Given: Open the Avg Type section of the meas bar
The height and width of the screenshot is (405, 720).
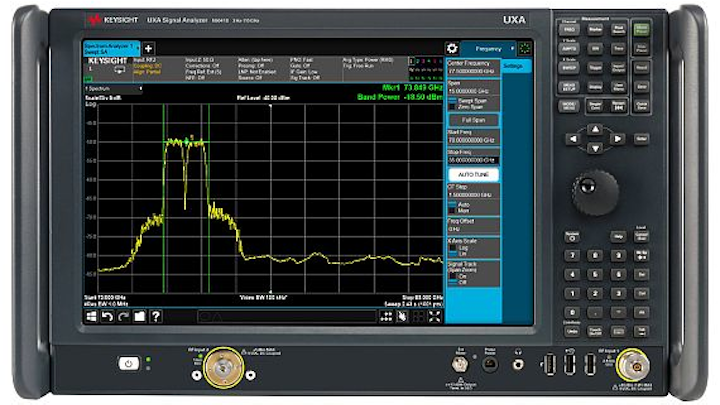Looking at the screenshot, I should click(374, 69).
